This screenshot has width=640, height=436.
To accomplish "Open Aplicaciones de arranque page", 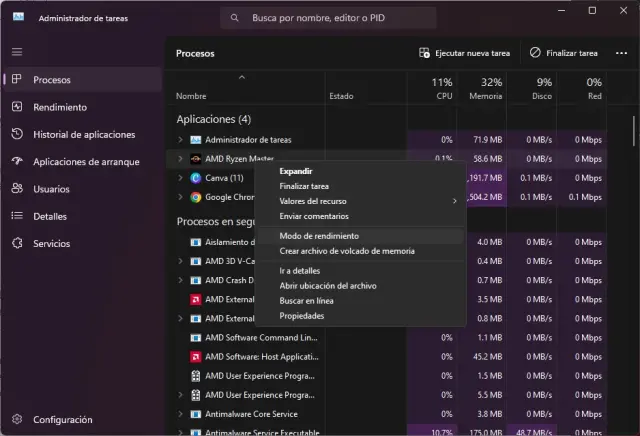I will pos(86,161).
